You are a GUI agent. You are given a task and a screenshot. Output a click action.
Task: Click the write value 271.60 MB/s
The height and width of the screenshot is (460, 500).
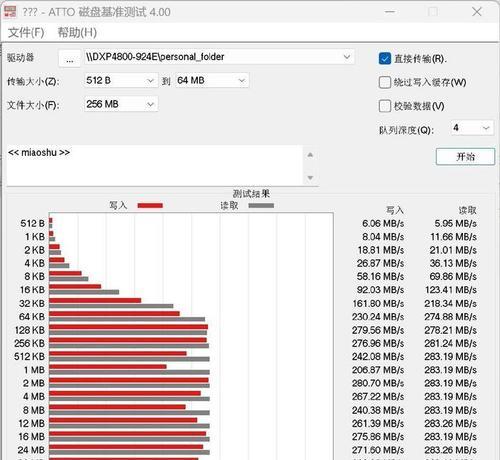(x=378, y=450)
